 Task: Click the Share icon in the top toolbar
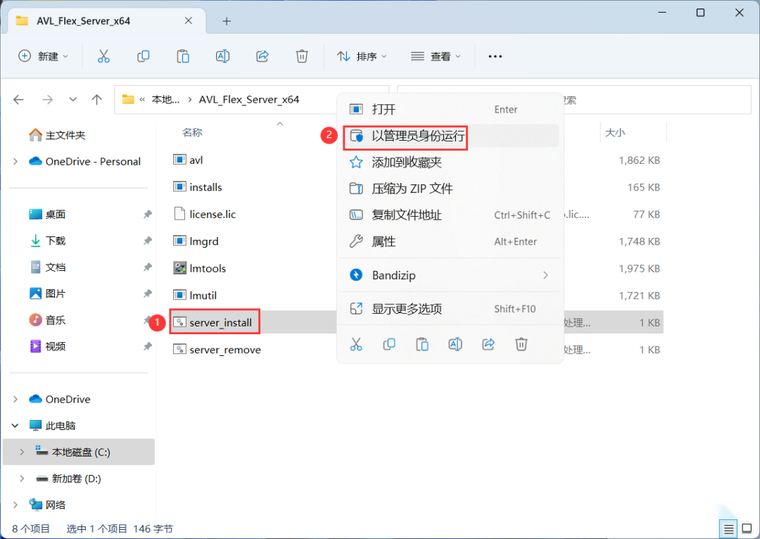click(x=262, y=56)
